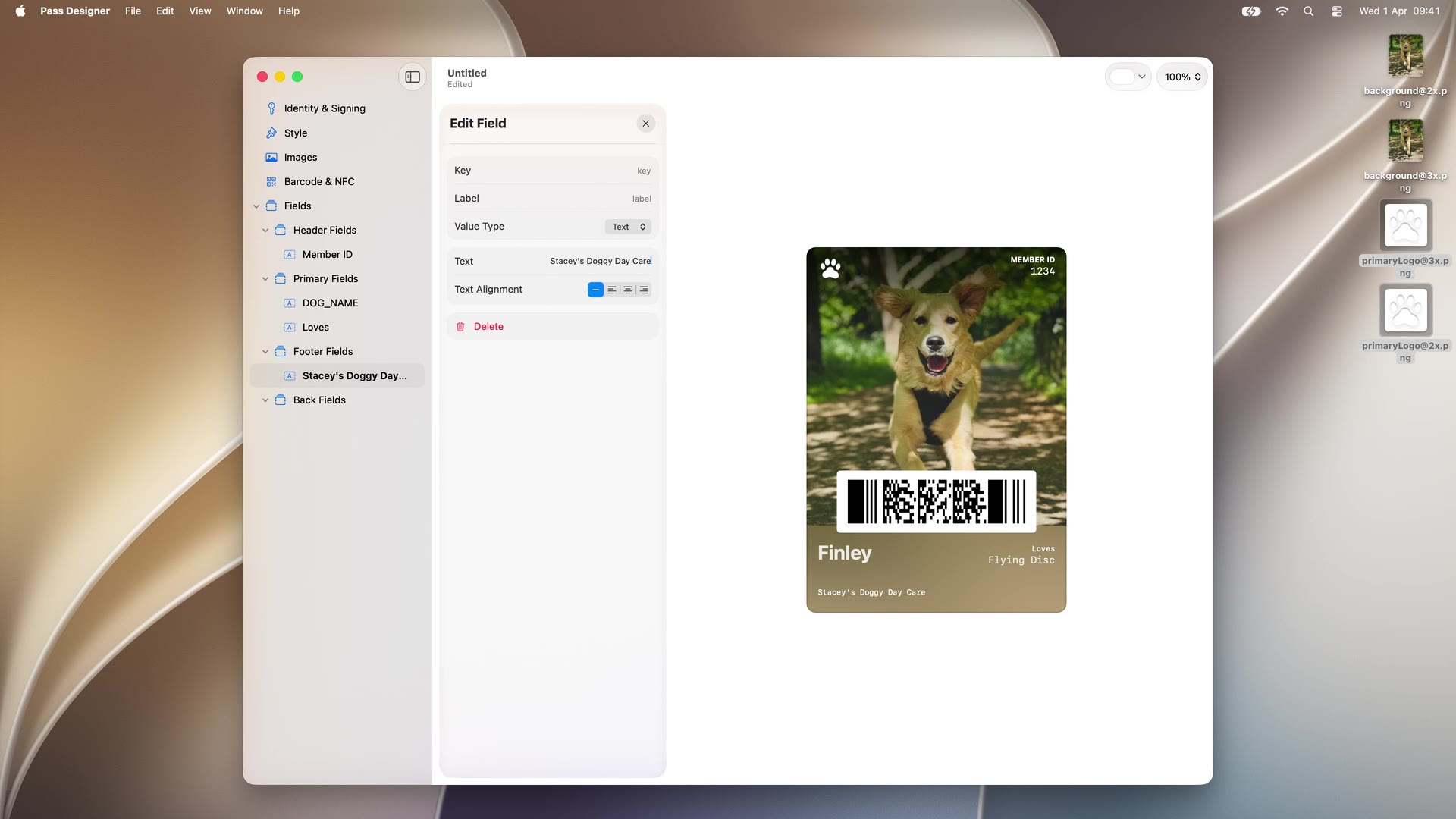This screenshot has height=819, width=1456.
Task: Select the Member ID field
Action: pyautogui.click(x=337, y=254)
